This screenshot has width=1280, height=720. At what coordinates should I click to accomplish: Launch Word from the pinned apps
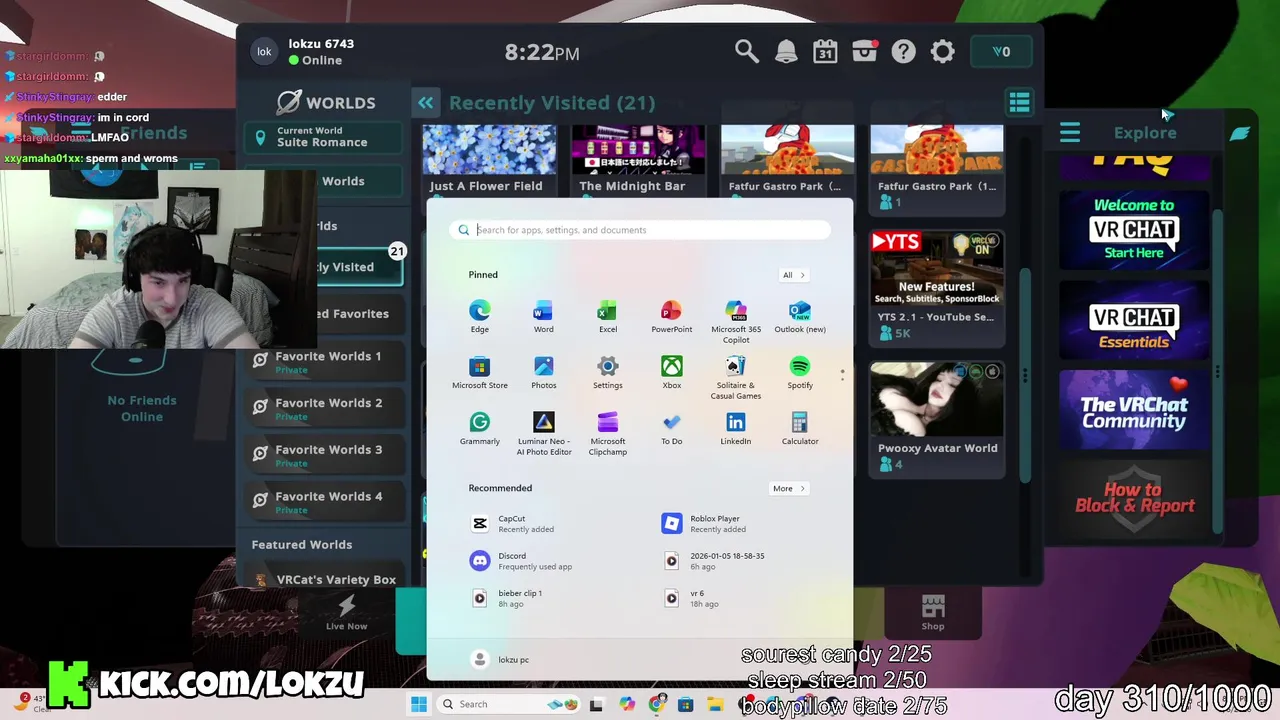pyautogui.click(x=543, y=316)
